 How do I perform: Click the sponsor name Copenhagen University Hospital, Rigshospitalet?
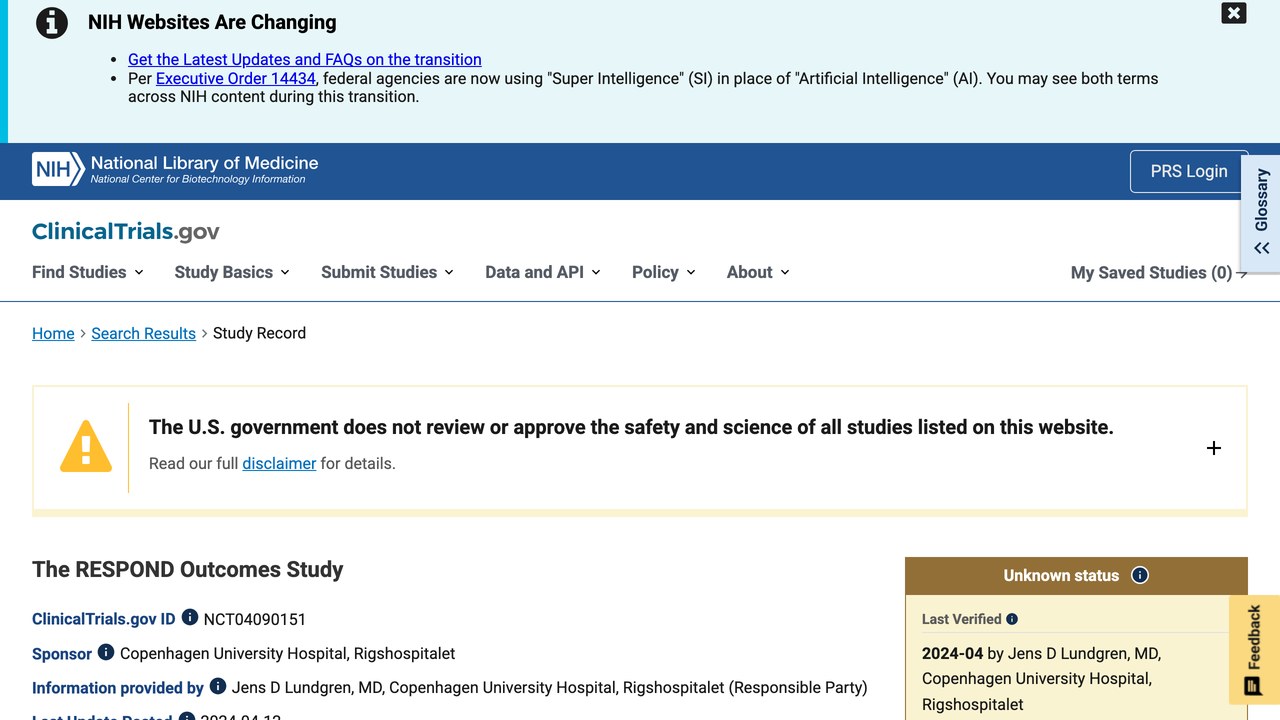tap(287, 653)
